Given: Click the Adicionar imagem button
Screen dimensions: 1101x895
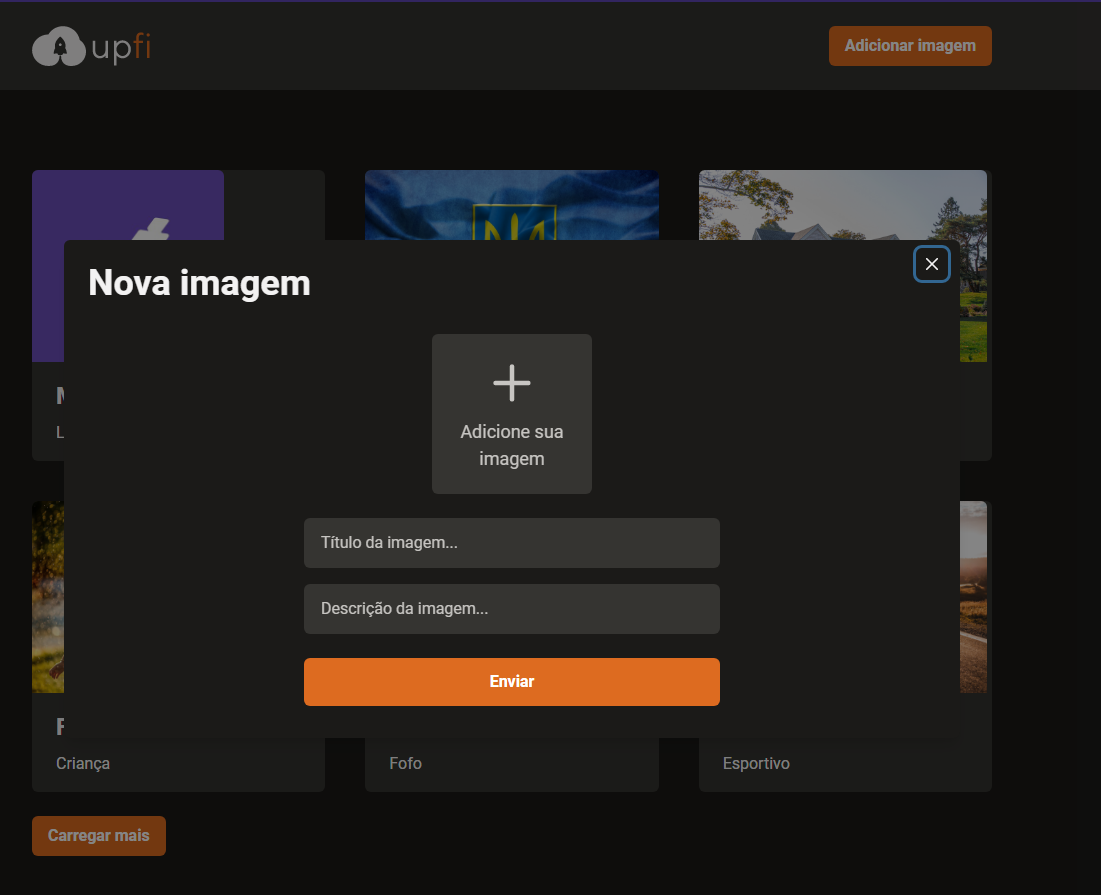Looking at the screenshot, I should (x=910, y=46).
